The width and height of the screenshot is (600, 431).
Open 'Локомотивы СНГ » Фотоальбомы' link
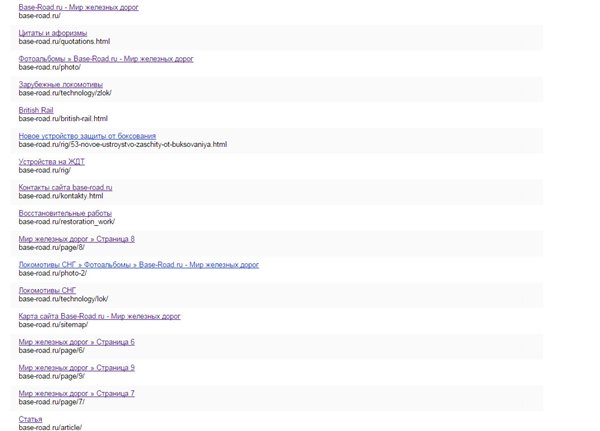[x=139, y=264]
